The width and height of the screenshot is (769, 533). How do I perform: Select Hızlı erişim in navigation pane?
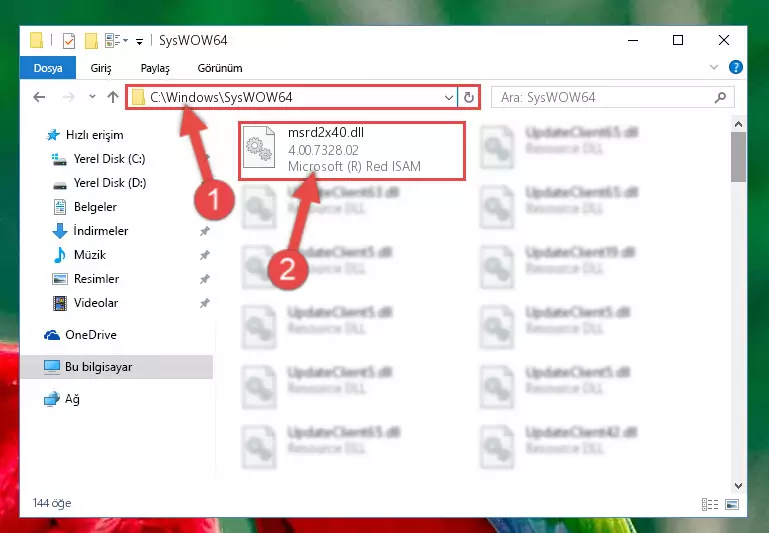click(84, 135)
